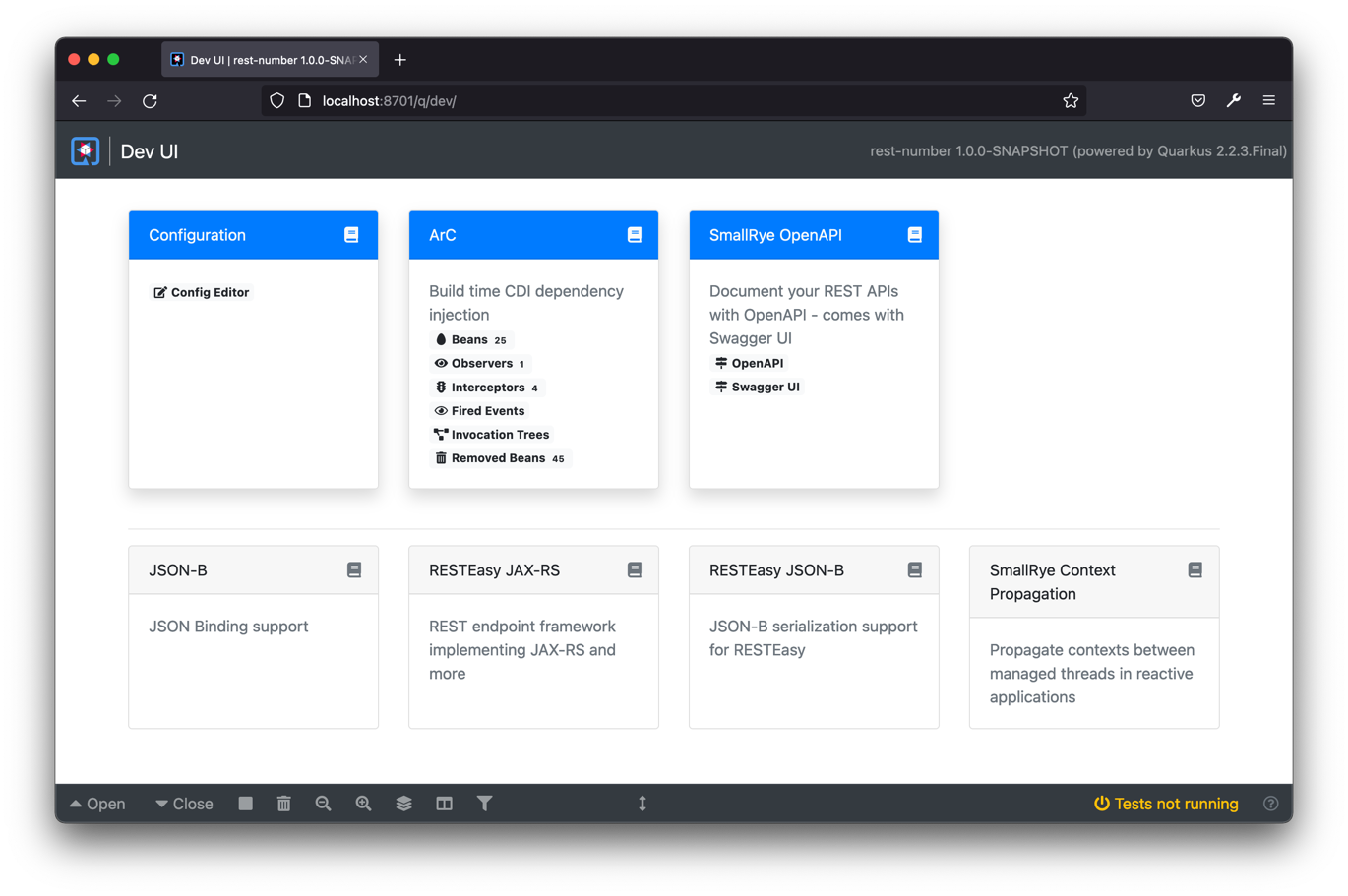The height and width of the screenshot is (896, 1348).
Task: Open the Beans list
Action: [x=471, y=339]
